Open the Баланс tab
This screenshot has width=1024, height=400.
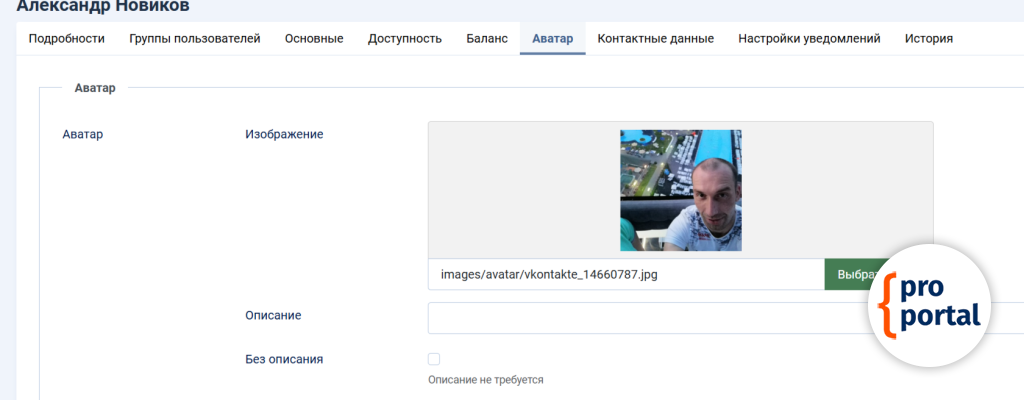(487, 39)
